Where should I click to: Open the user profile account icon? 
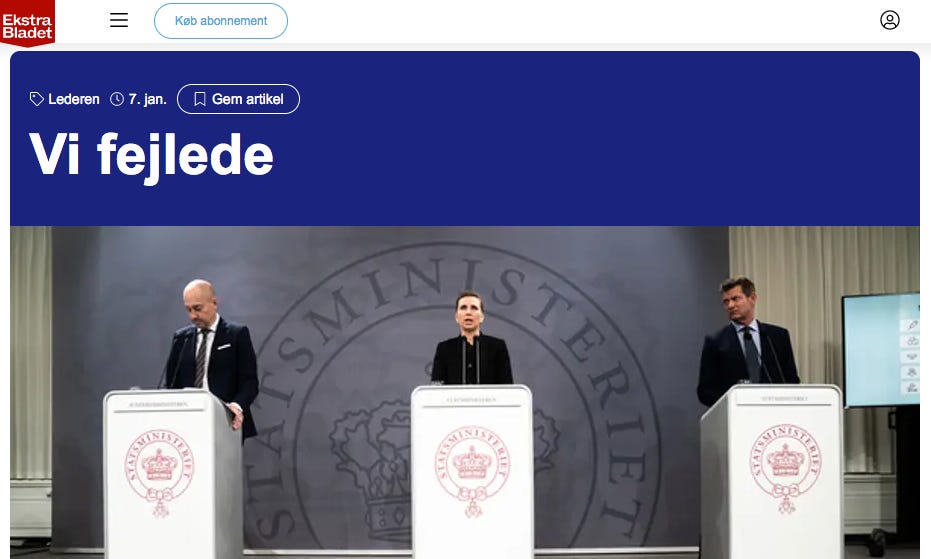pyautogui.click(x=889, y=20)
